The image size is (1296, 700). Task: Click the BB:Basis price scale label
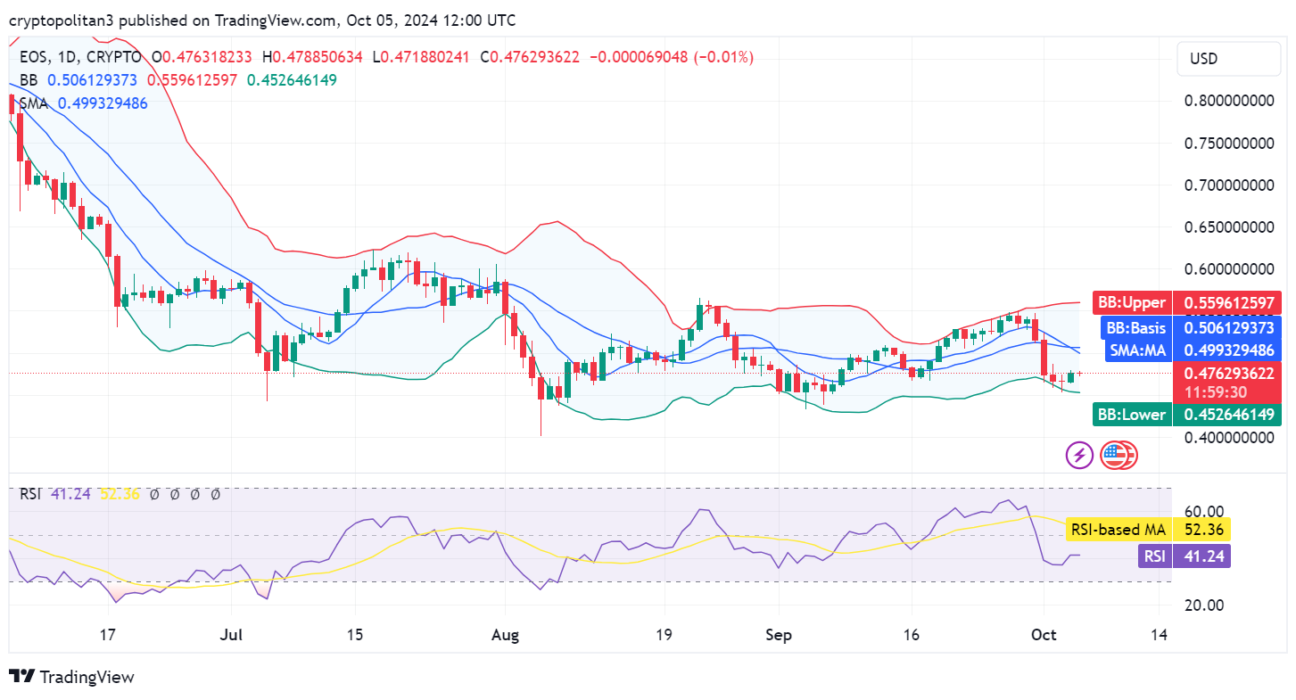[1135, 328]
